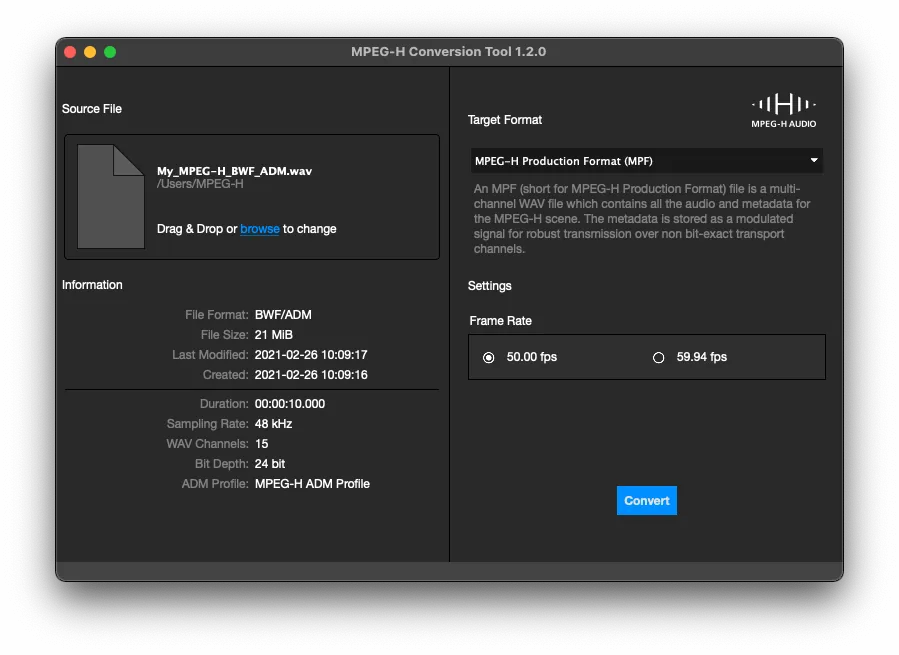Click the browse link to change file
899x655 pixels.
pyautogui.click(x=260, y=229)
